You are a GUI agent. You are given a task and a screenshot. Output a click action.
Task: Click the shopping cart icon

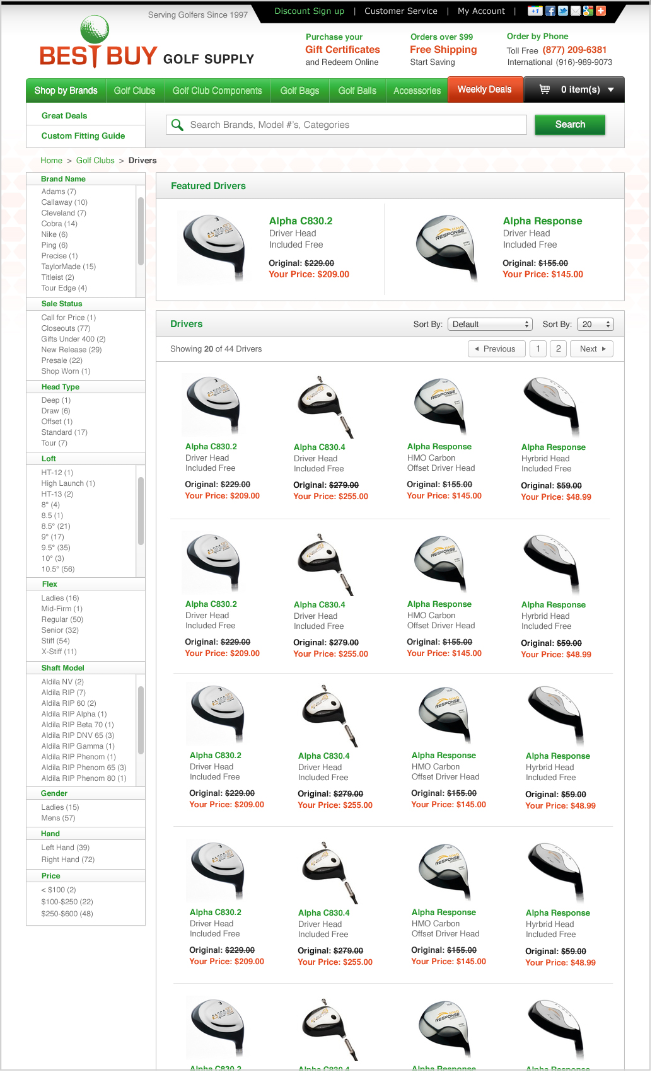(x=544, y=89)
